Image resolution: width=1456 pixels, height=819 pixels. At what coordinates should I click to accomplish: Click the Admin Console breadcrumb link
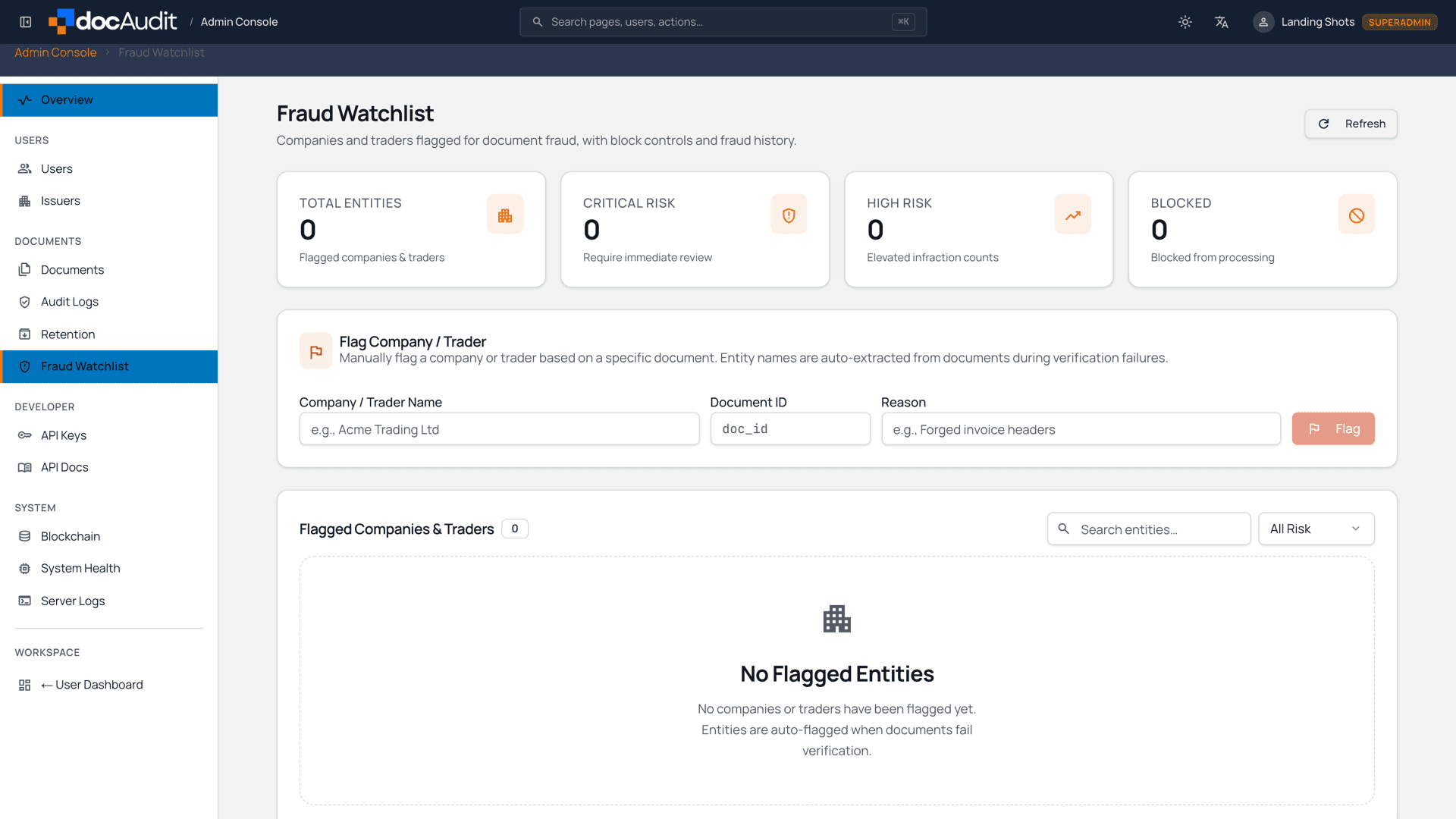click(55, 52)
